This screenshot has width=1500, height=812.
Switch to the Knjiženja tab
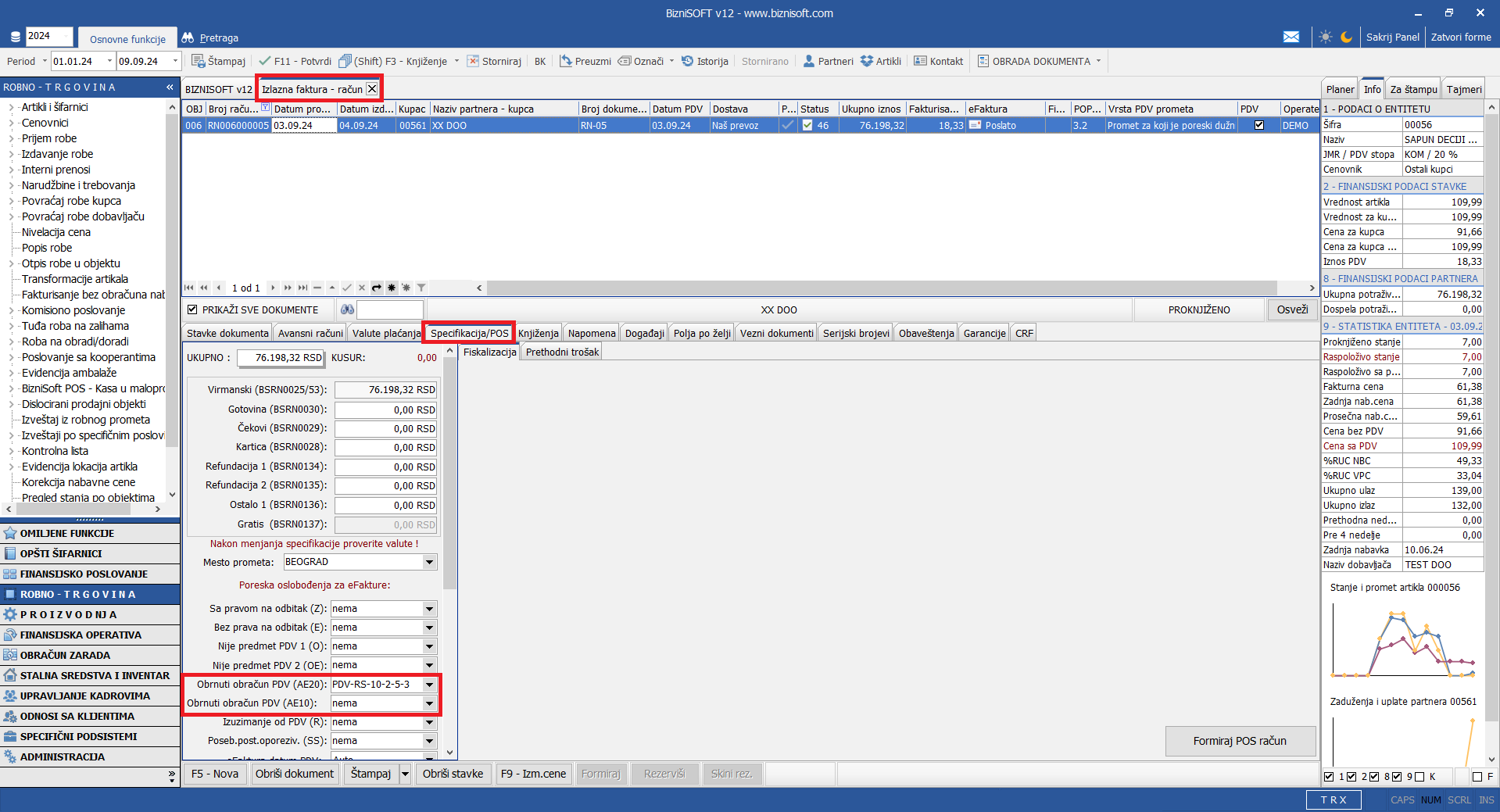(x=538, y=333)
